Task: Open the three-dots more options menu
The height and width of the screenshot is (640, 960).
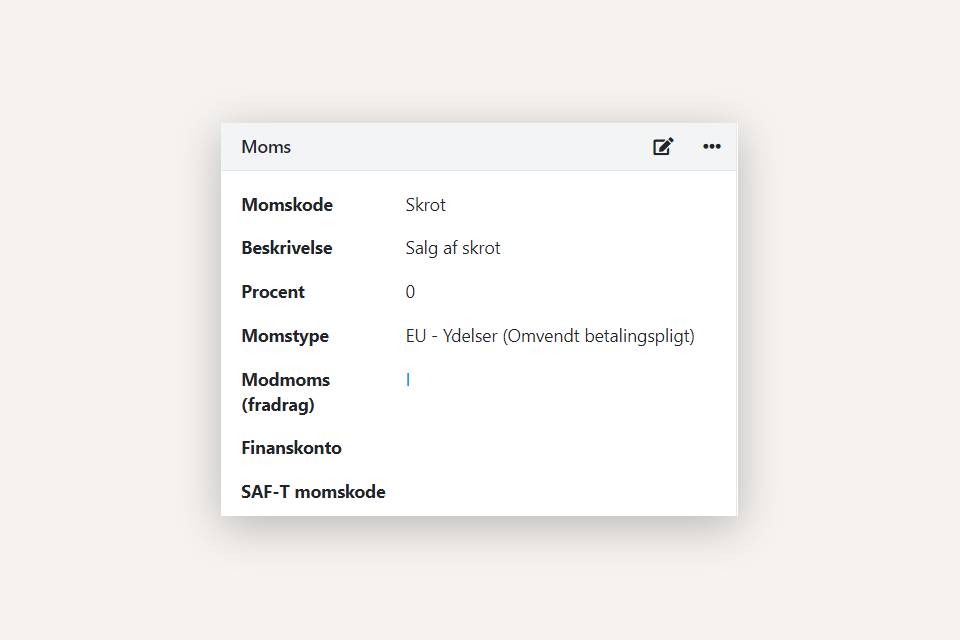Action: (x=711, y=147)
